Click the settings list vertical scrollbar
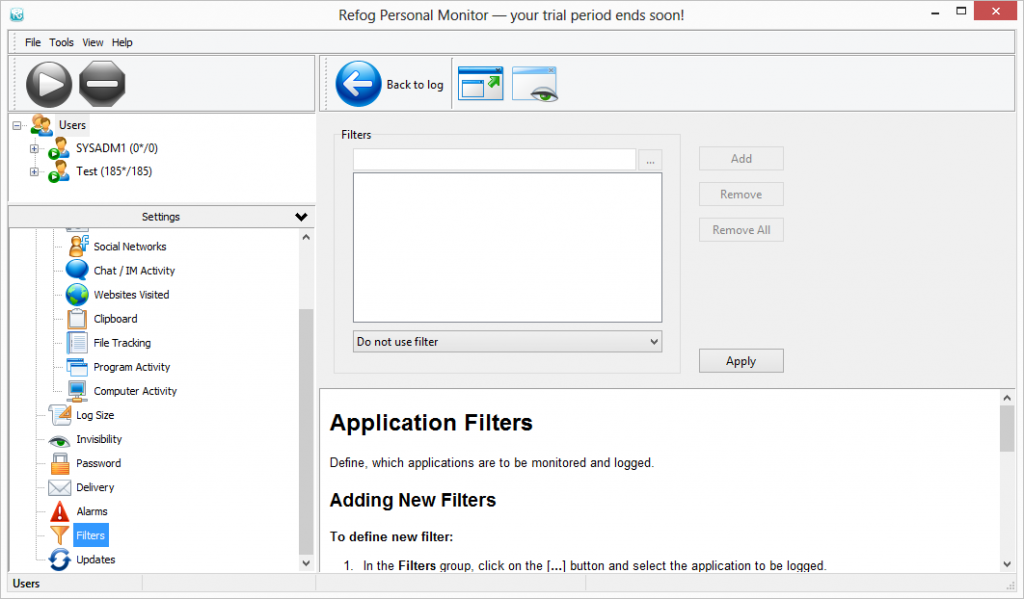This screenshot has height=599, width=1024. tap(307, 430)
